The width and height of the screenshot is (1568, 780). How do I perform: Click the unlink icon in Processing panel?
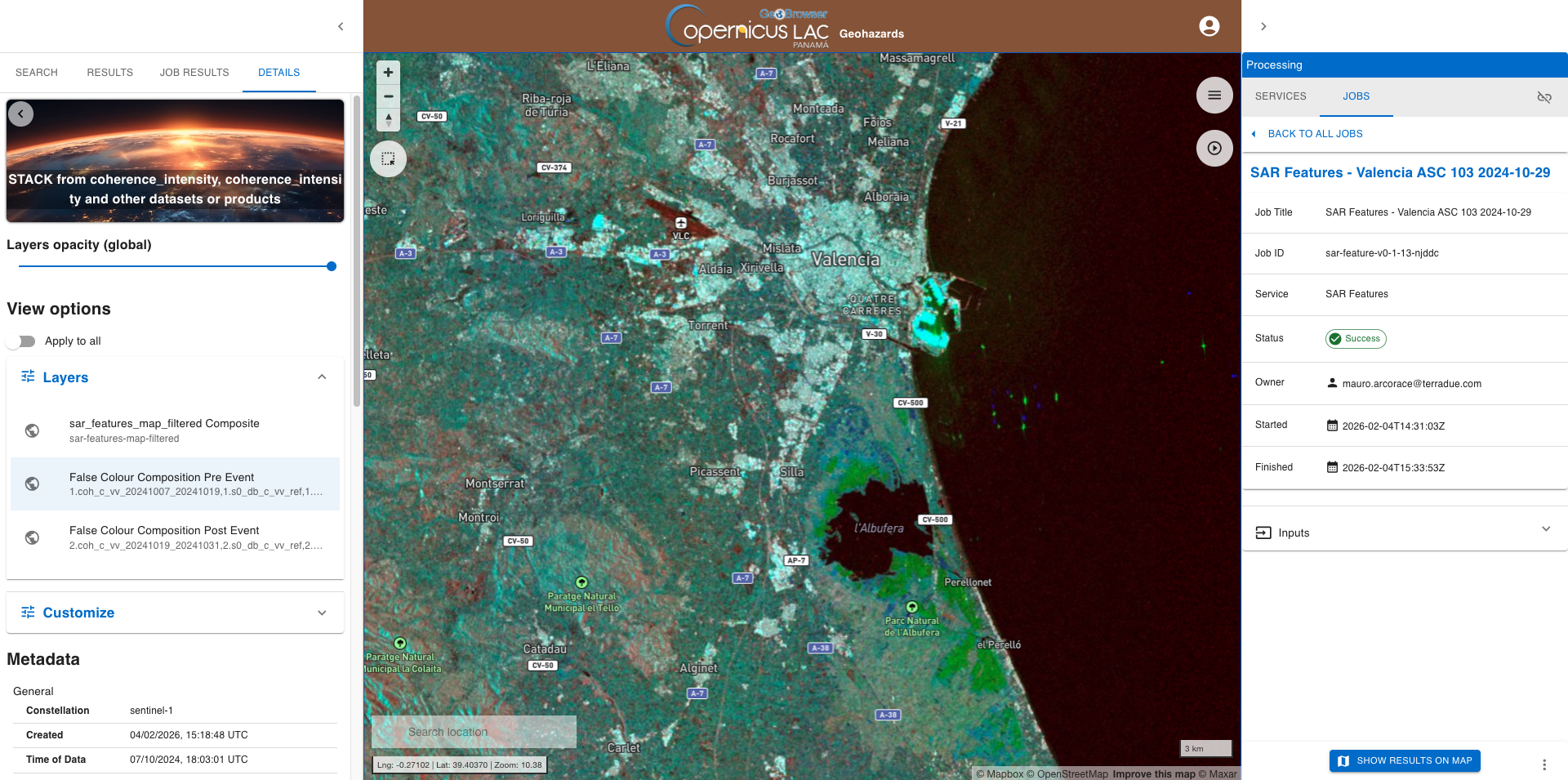[1543, 97]
